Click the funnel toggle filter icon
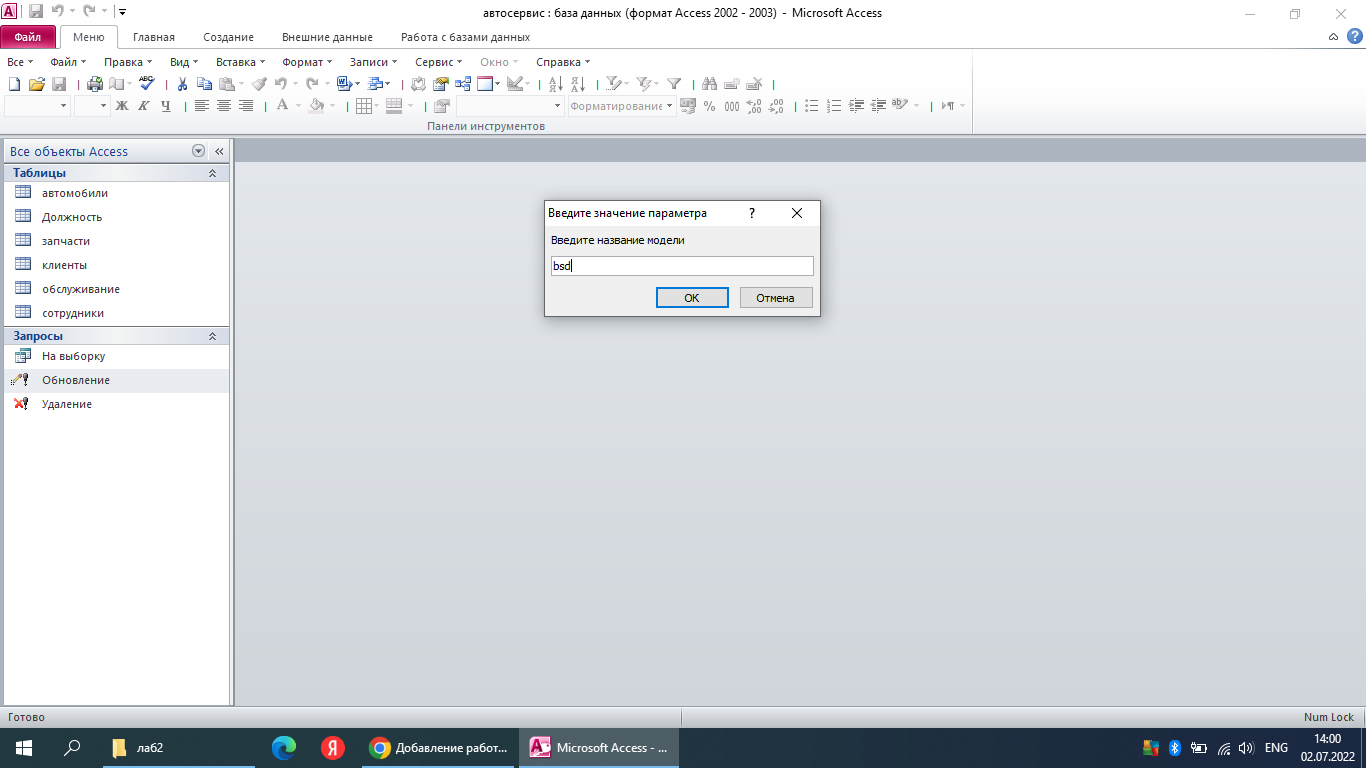Viewport: 1366px width, 768px height. click(674, 84)
